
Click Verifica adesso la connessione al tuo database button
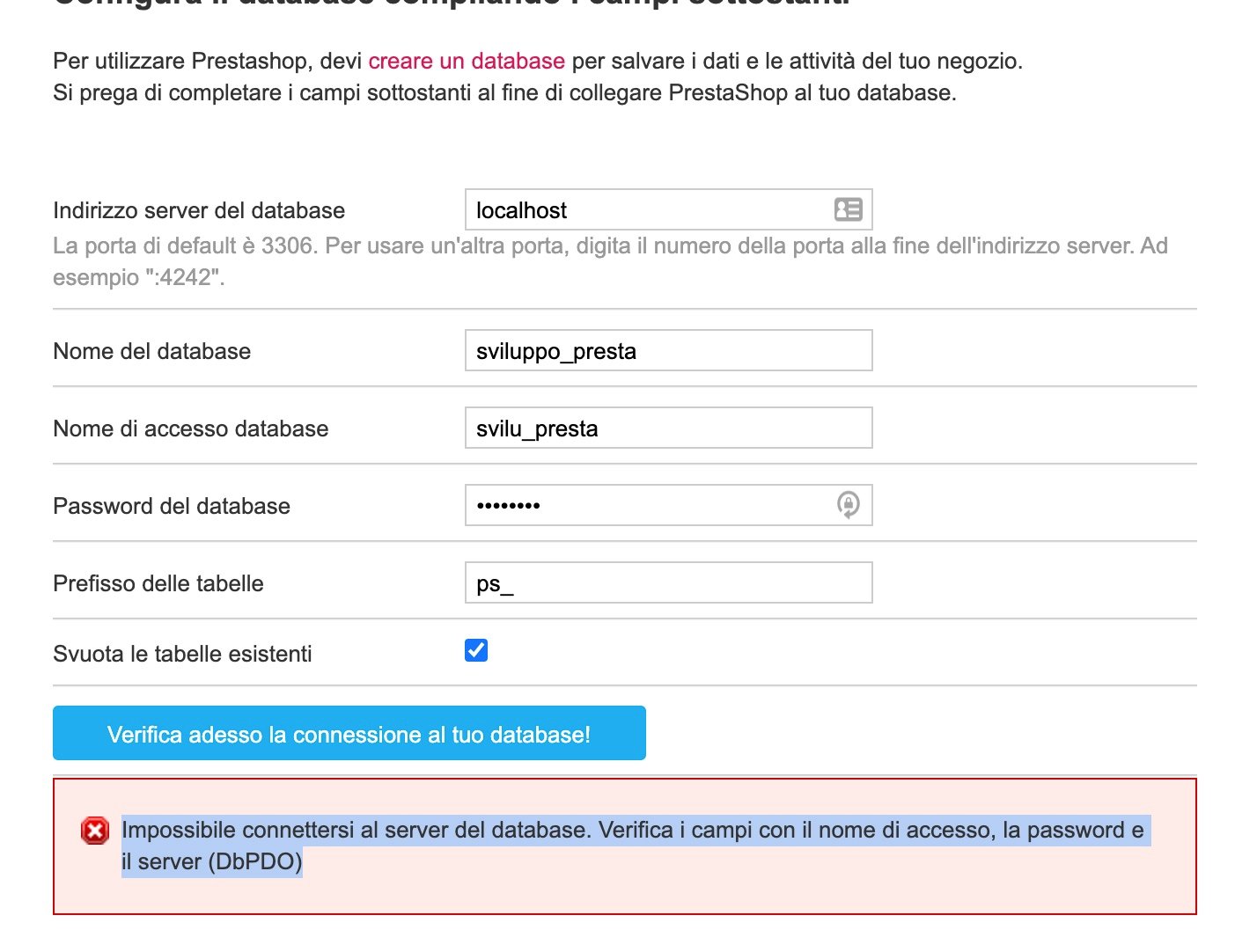[349, 733]
